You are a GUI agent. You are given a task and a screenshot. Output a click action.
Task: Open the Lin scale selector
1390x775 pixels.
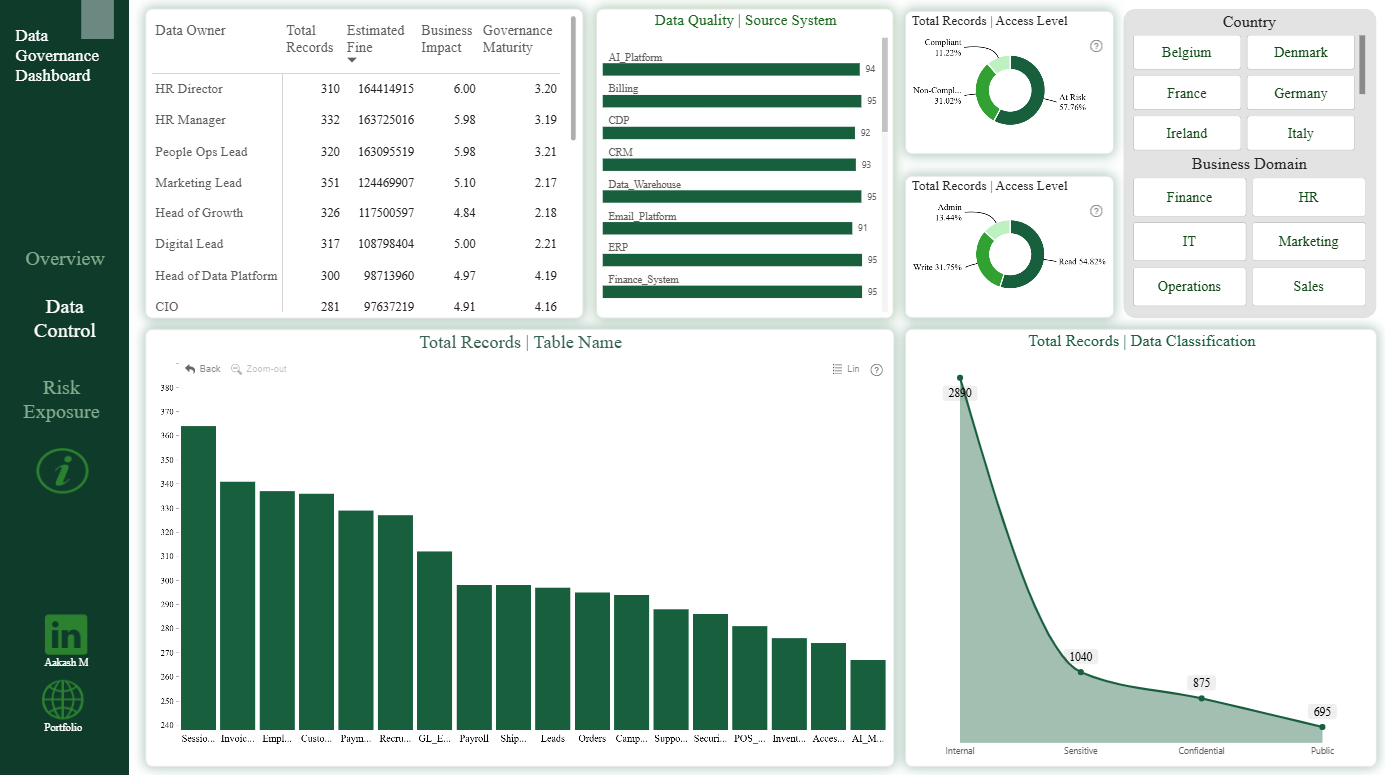coord(846,369)
